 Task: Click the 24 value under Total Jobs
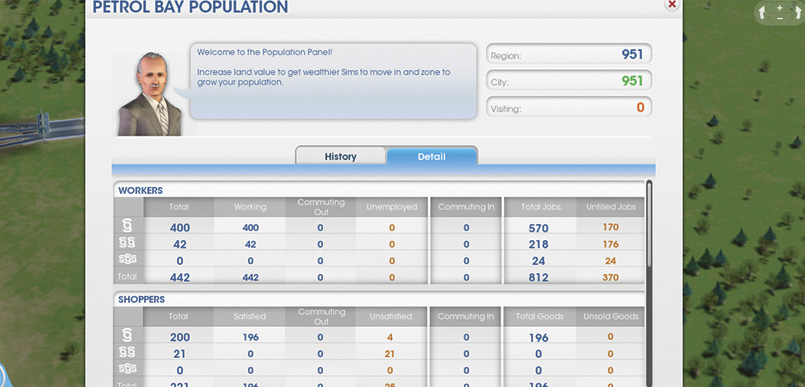click(539, 261)
